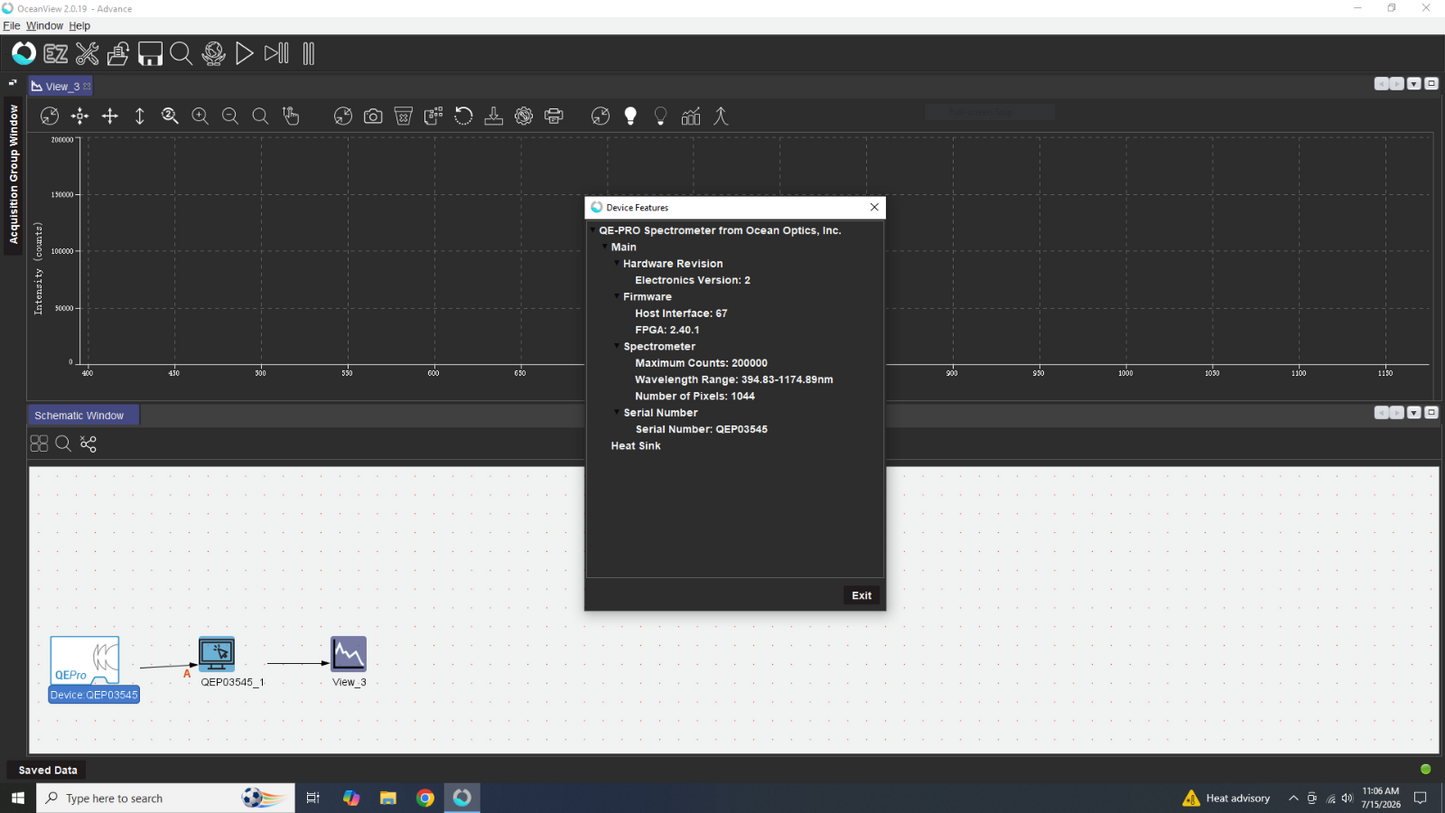Screen dimensions: 1445x813
Task: Click the zoom out magnifier icon
Action: (230, 117)
